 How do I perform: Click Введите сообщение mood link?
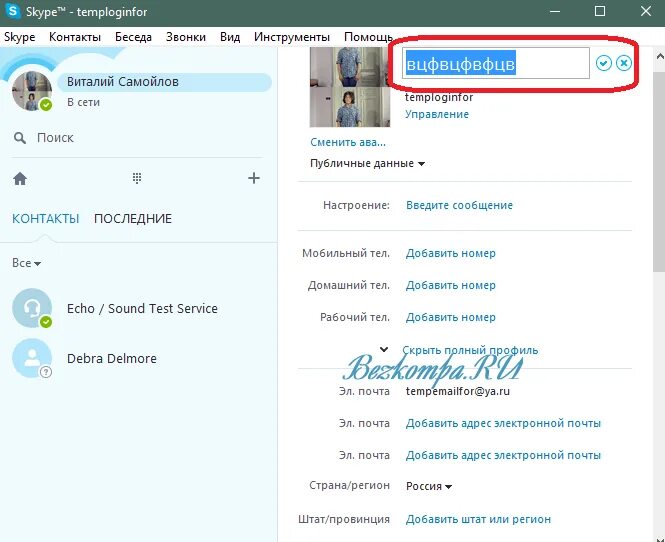click(x=459, y=205)
